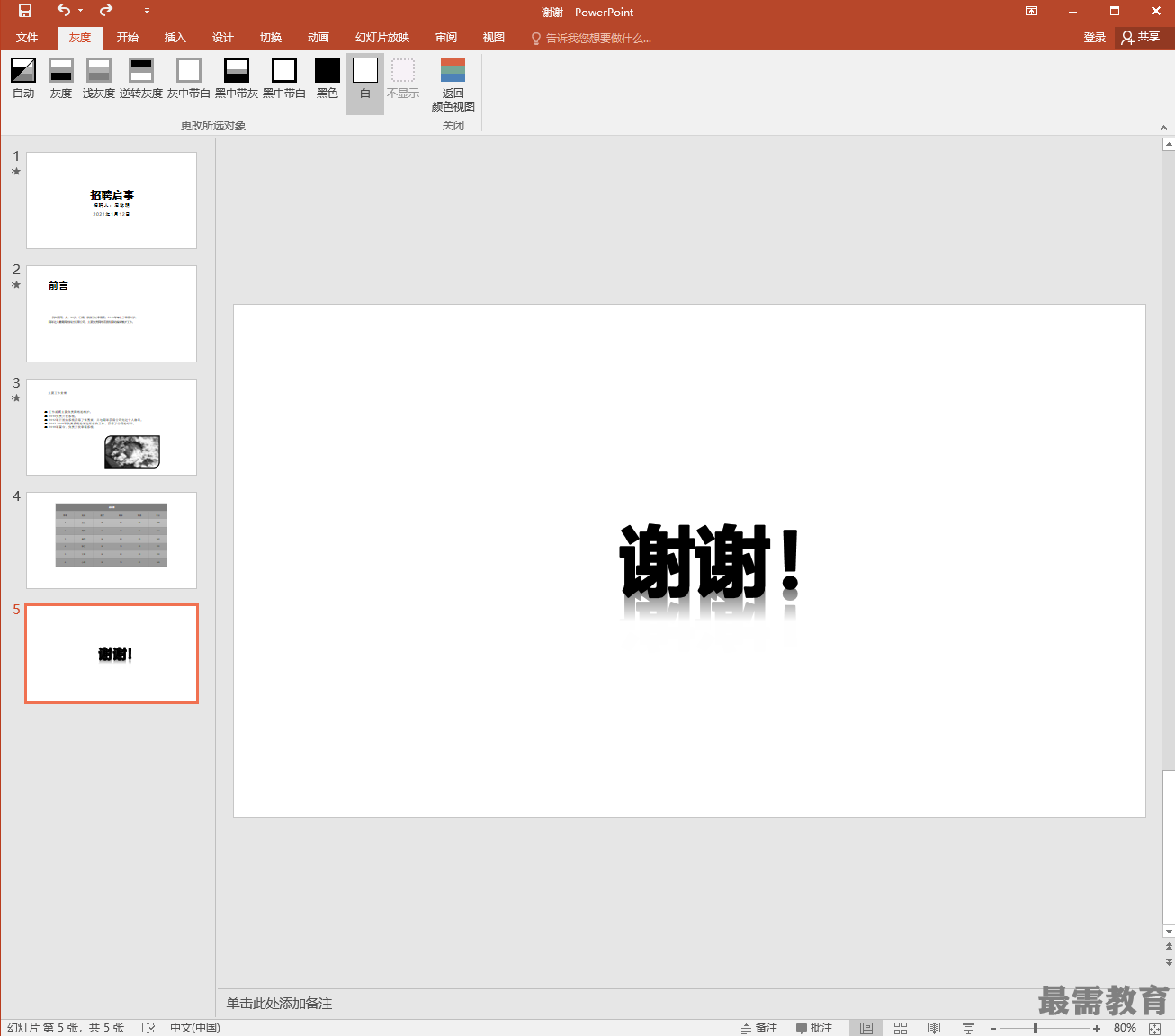The height and width of the screenshot is (1036, 1175).
Task: Click the 谢谢! text on the slide
Action: point(709,562)
